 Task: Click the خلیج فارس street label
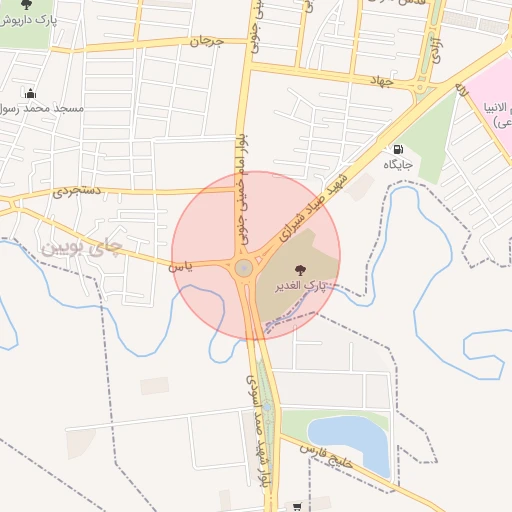326,456
